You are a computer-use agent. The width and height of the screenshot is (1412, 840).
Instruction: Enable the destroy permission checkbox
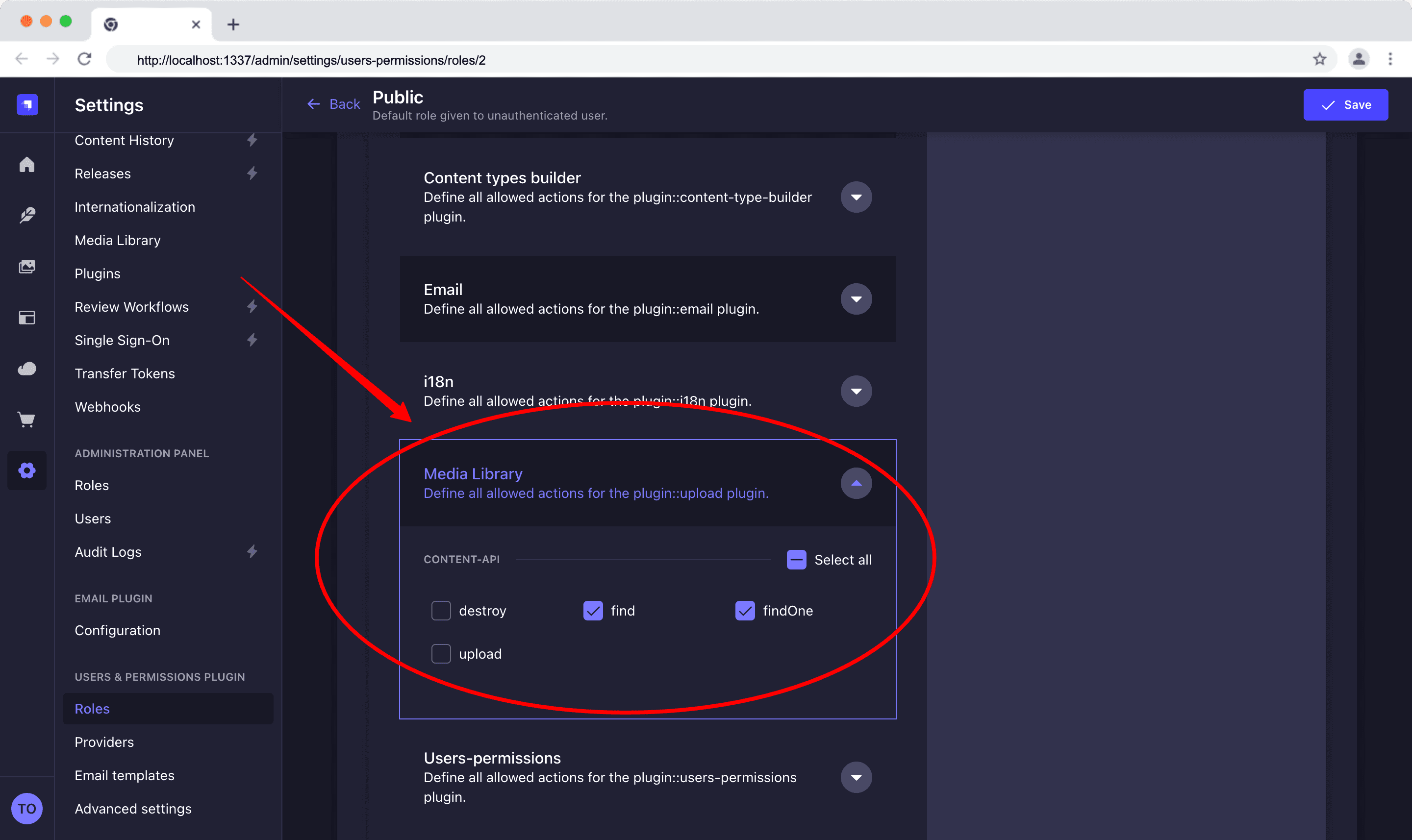tap(441, 611)
